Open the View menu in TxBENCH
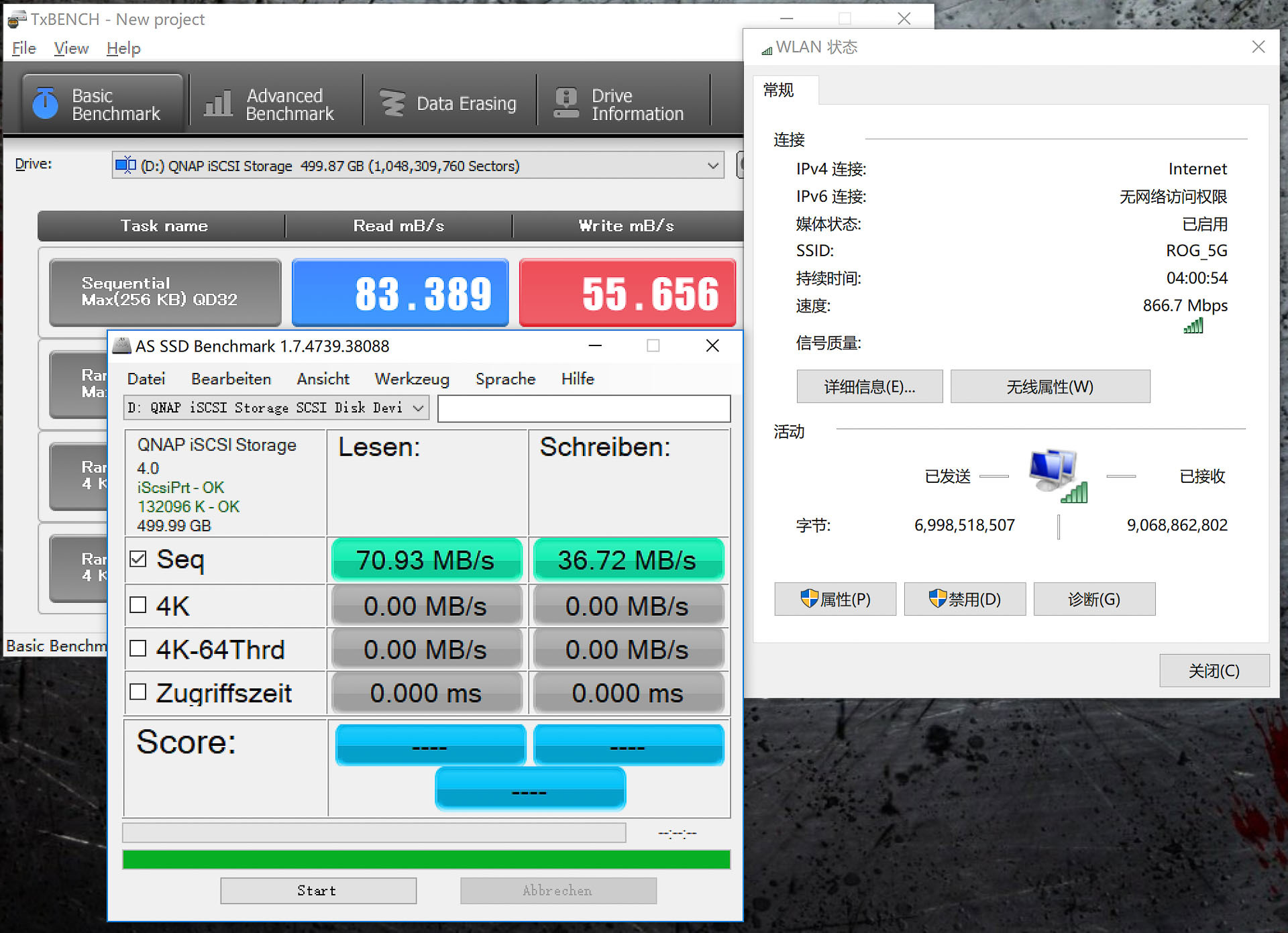Screen dimensions: 1288x933 pos(71,48)
